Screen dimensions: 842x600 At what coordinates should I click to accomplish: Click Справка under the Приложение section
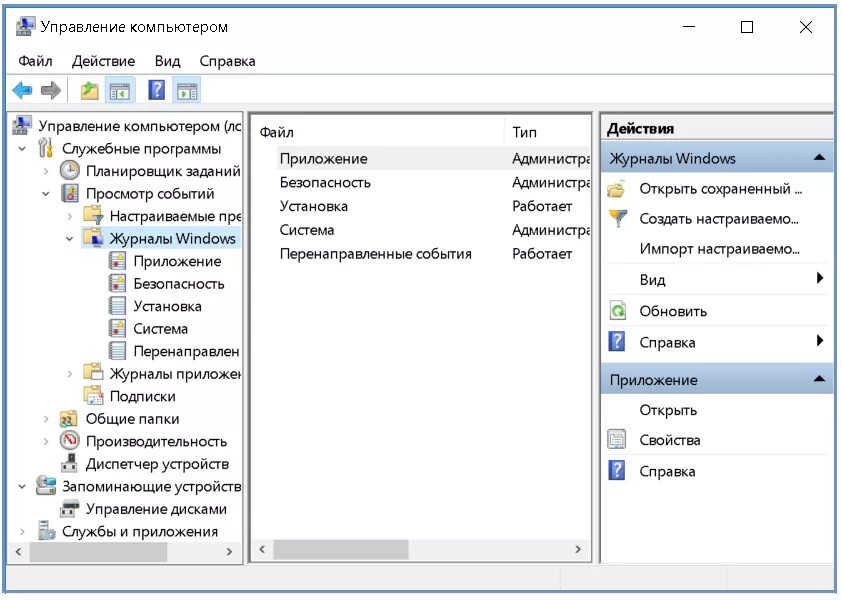coord(667,472)
